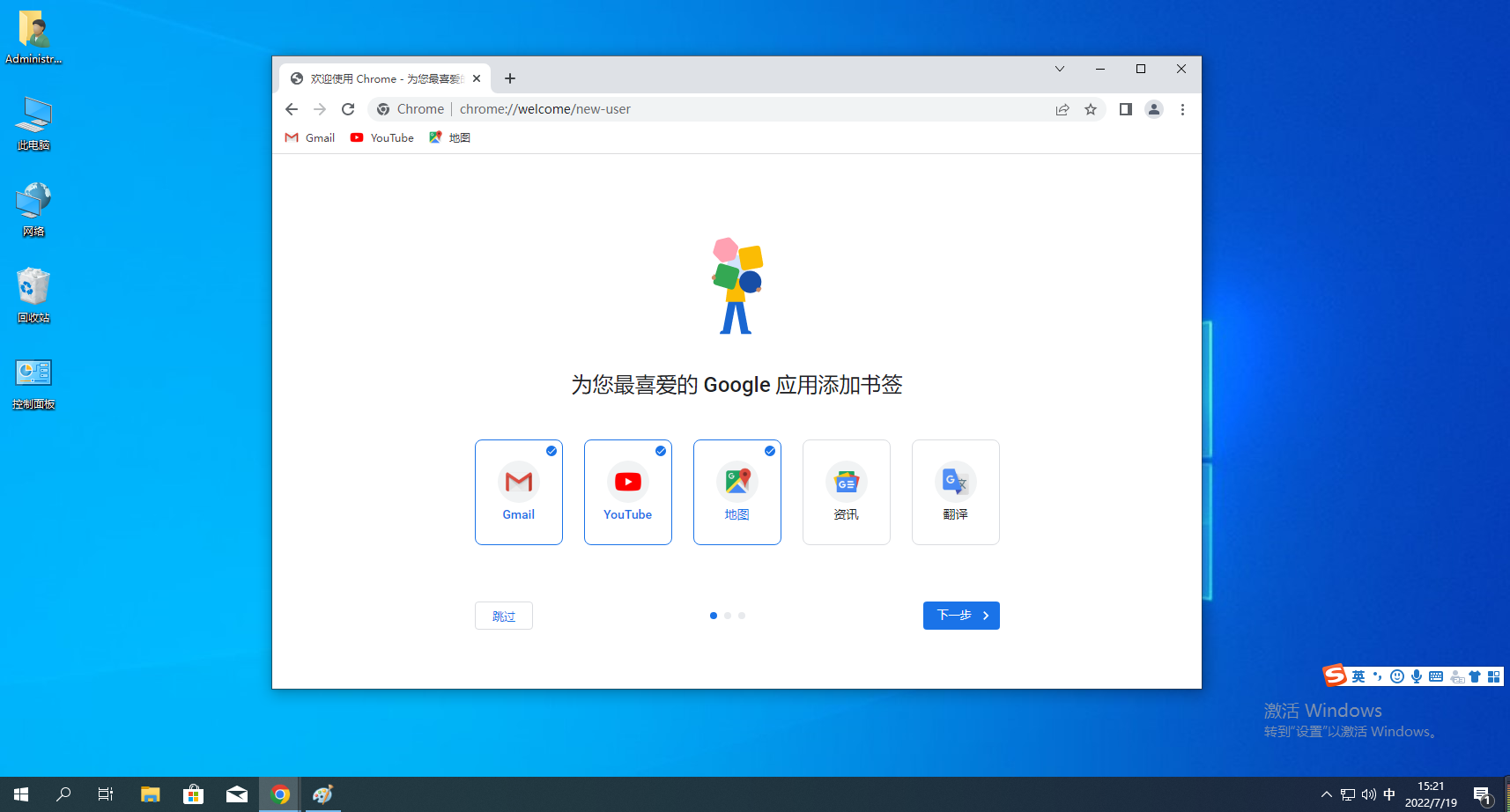Viewport: 1510px width, 812px height.
Task: Open the 地图 bookmark in the bookmarks bar
Action: (x=449, y=137)
